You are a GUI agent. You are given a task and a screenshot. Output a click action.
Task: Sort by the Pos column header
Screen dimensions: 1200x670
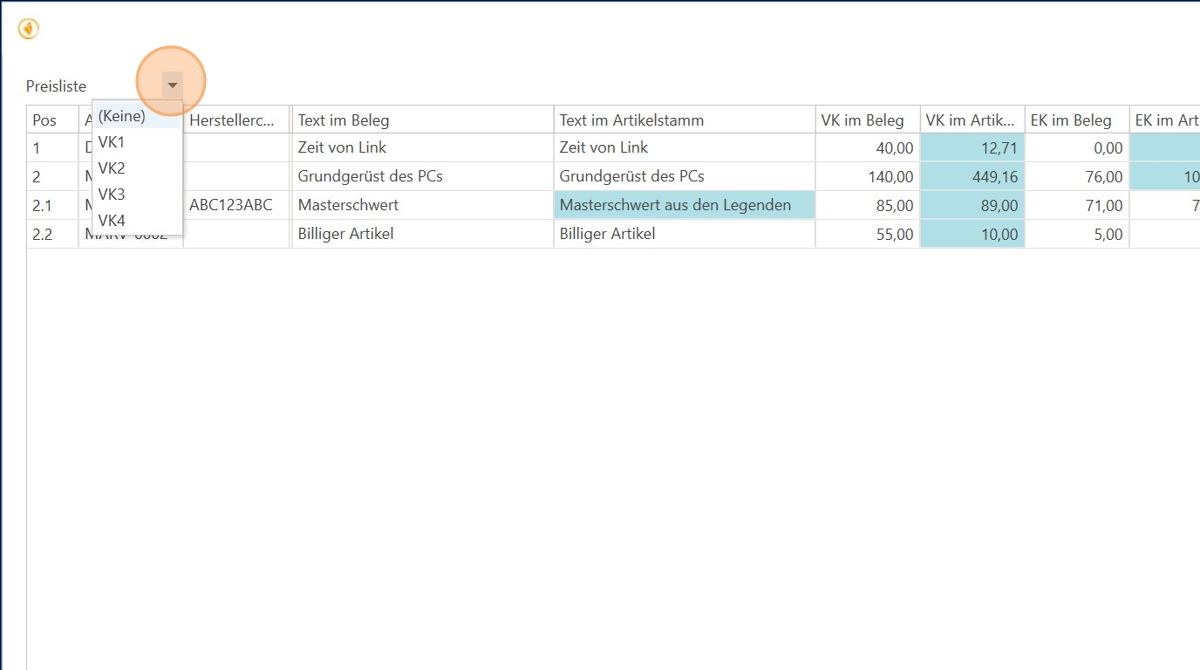[51, 120]
